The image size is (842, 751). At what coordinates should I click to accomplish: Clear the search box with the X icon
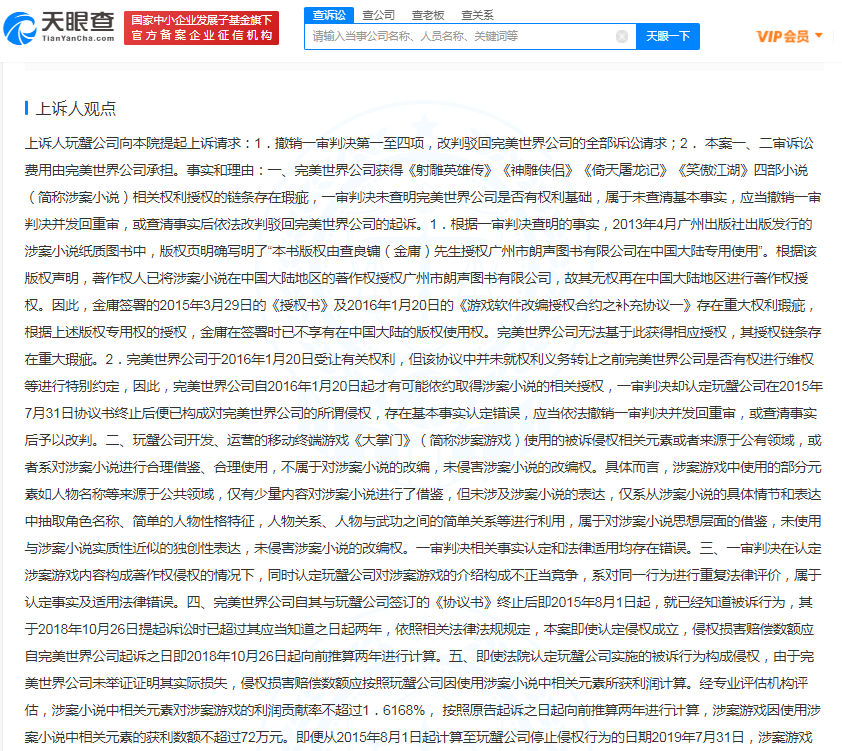[622, 37]
